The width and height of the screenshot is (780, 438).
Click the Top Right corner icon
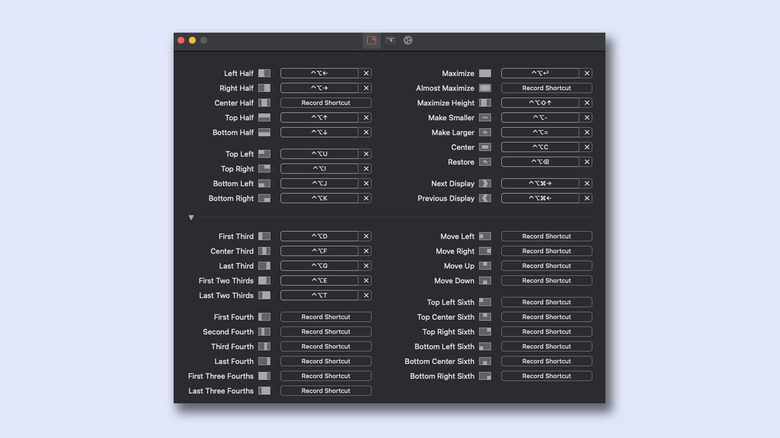[264, 169]
